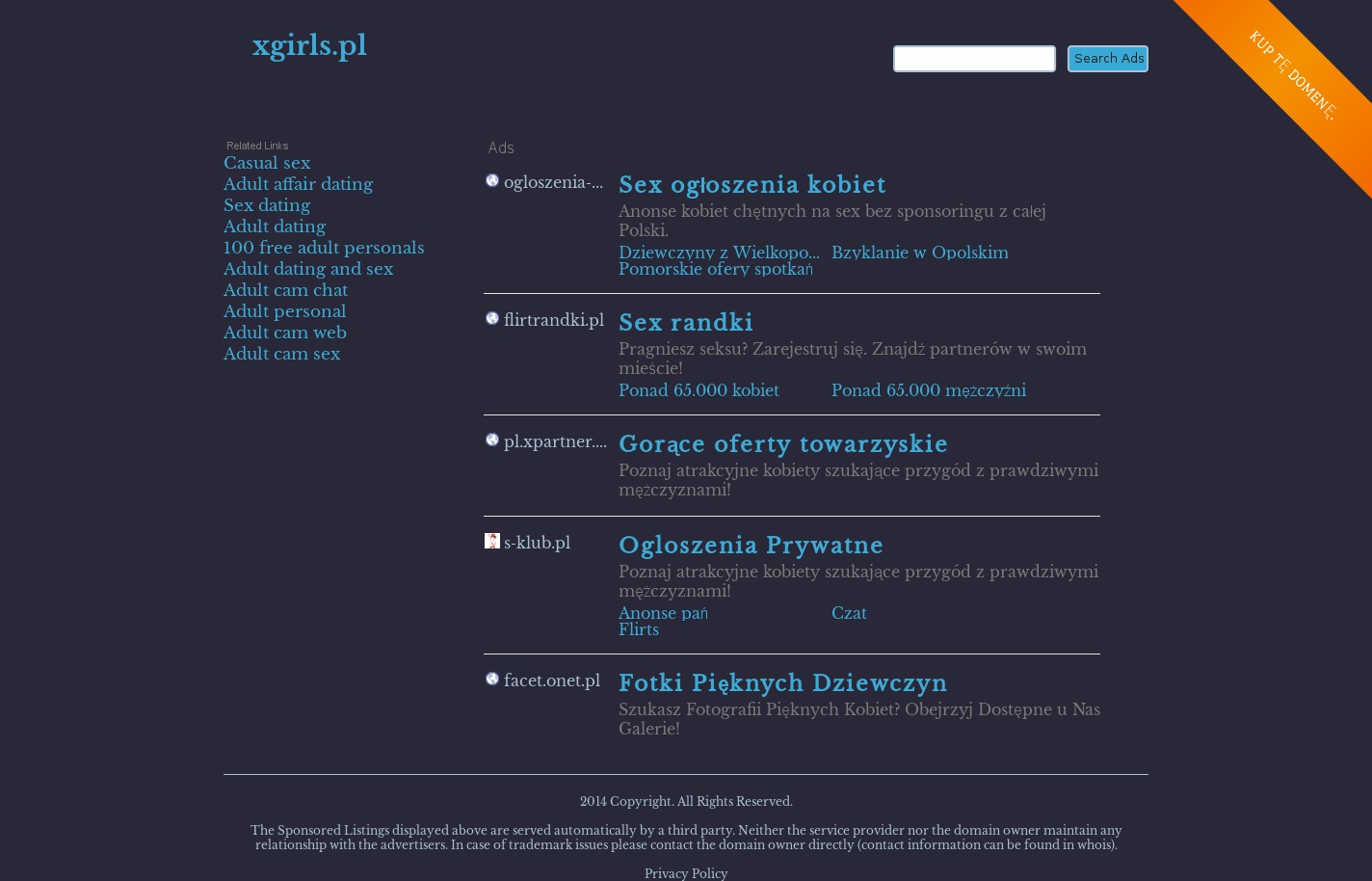Focus the search text field

(974, 59)
